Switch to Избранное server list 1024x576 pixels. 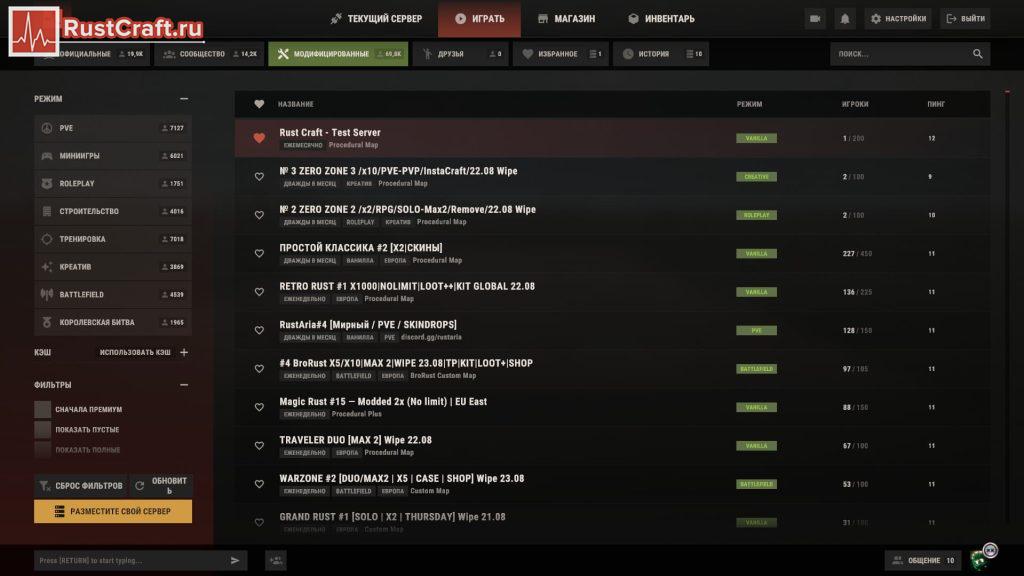click(560, 54)
